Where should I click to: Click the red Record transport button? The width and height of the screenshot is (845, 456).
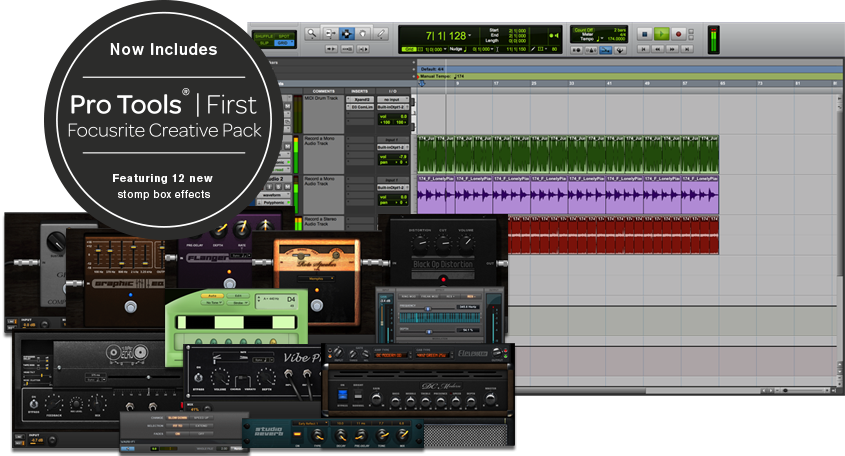(678, 34)
